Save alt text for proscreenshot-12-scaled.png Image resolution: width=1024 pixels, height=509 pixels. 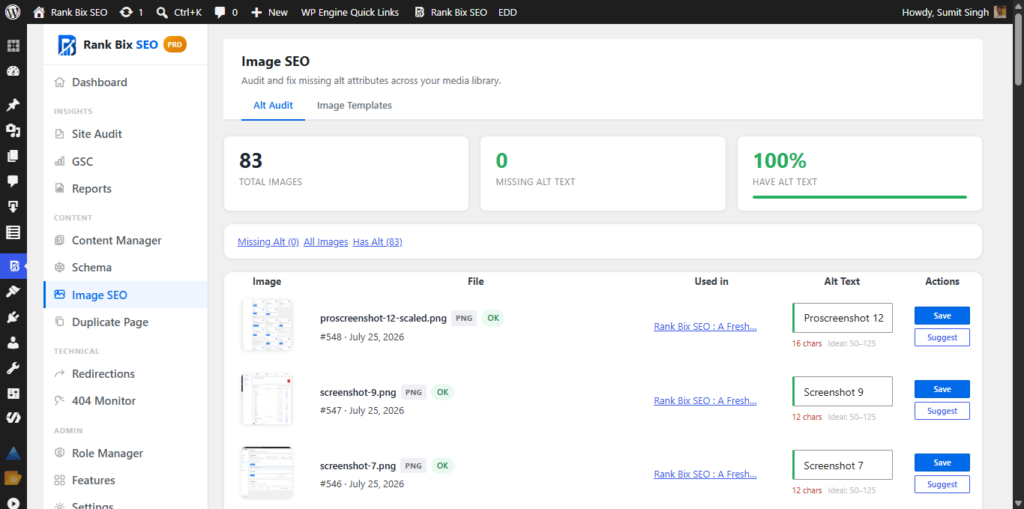point(942,316)
